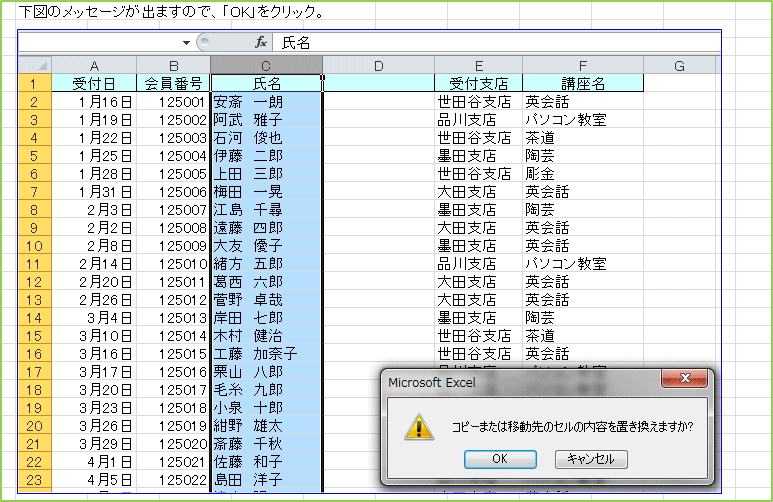Select column B header
Viewport: 773px width, 502px height.
174,65
